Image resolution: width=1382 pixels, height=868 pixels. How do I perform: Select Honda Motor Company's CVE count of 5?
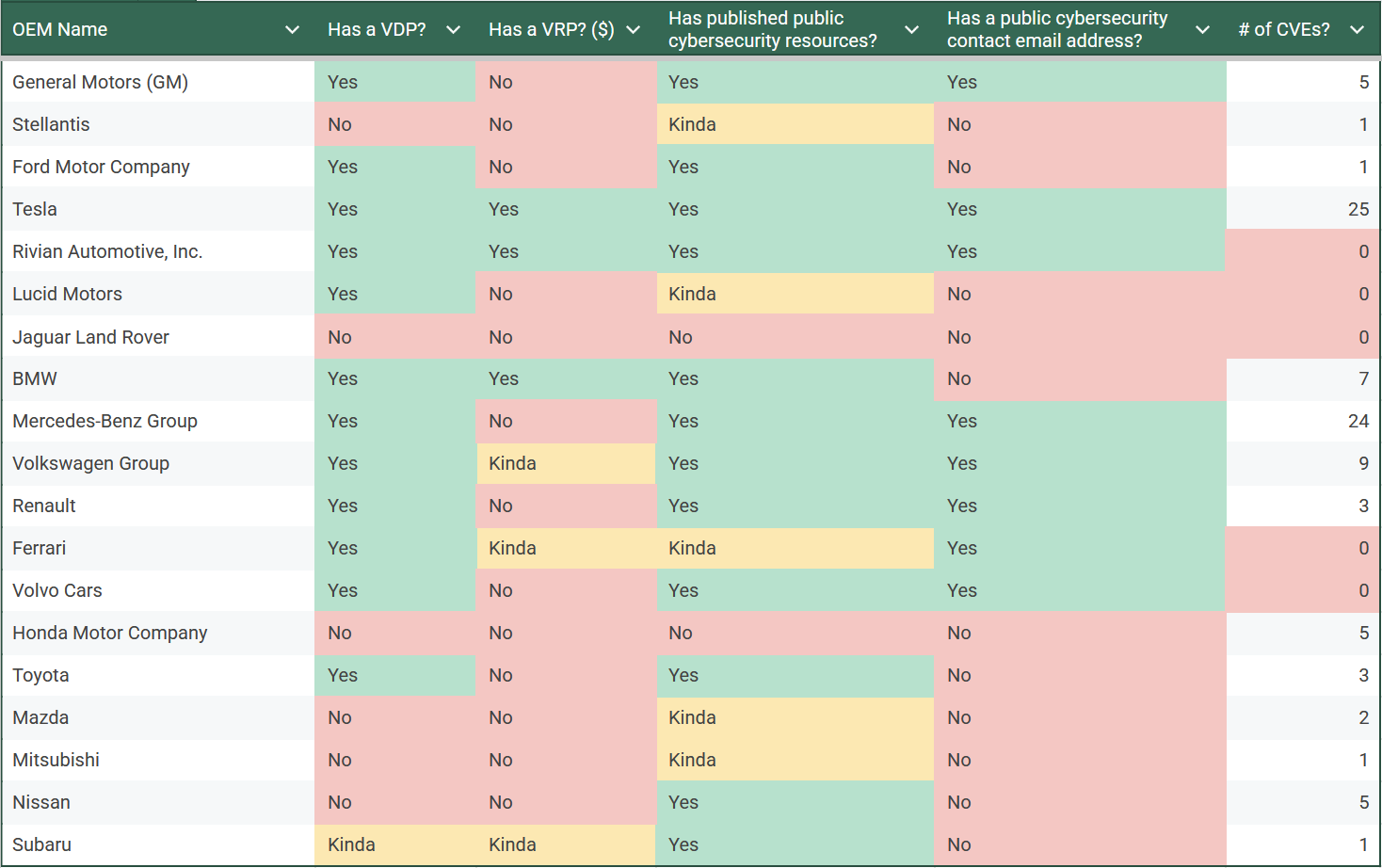1303,633
